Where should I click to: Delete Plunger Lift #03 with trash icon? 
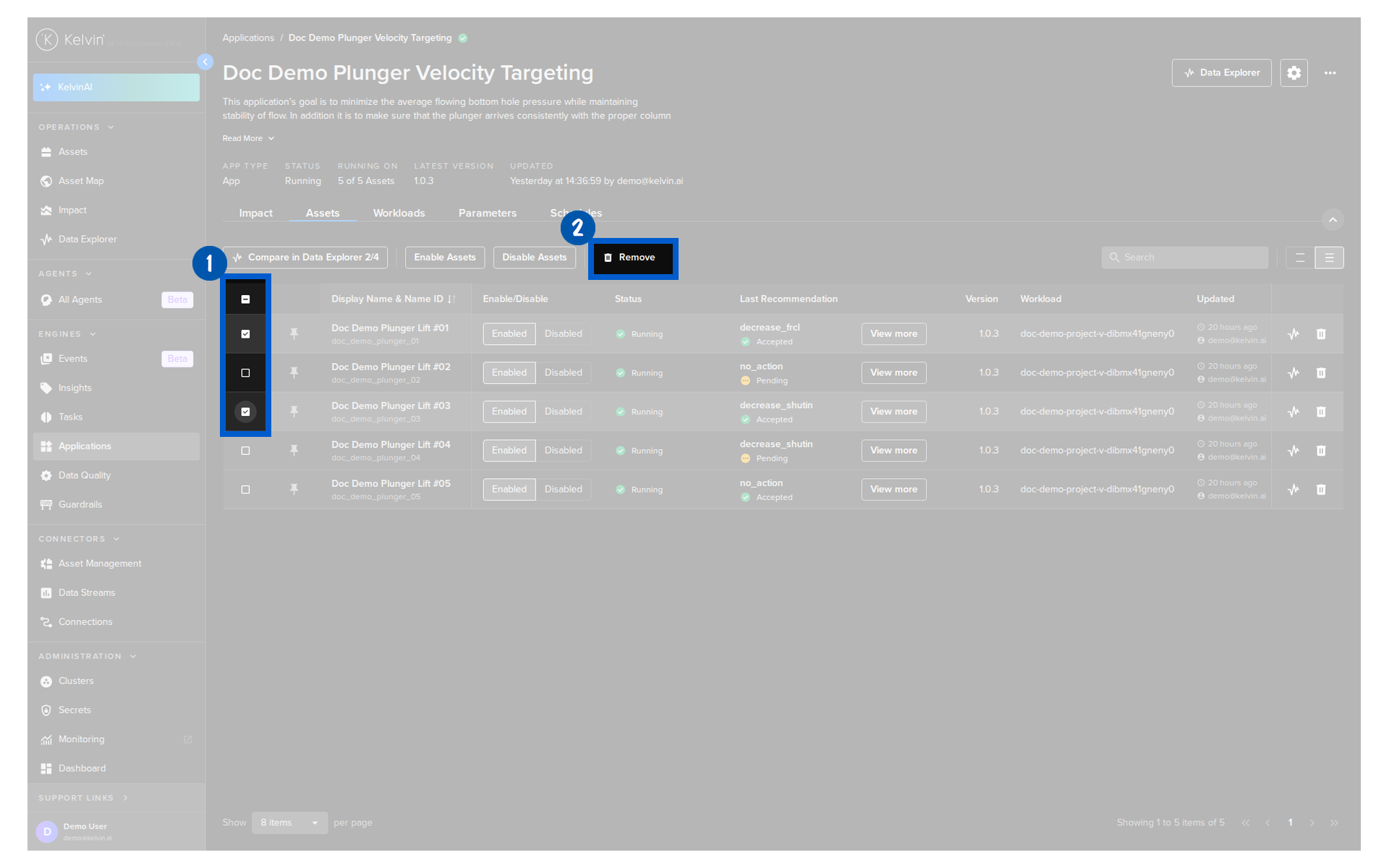(x=1321, y=412)
